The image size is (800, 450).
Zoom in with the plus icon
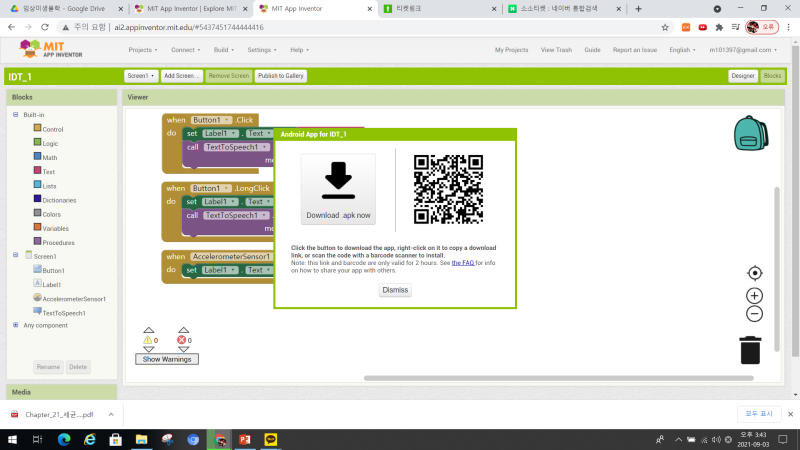click(755, 295)
